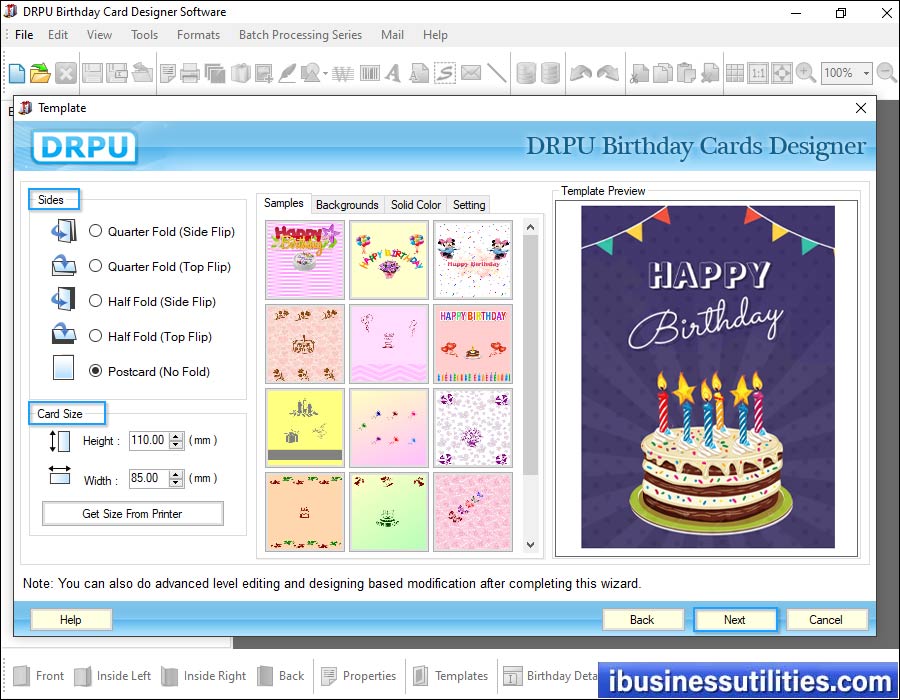The width and height of the screenshot is (900, 700).
Task: Click the New document toolbar icon
Action: pyautogui.click(x=17, y=73)
